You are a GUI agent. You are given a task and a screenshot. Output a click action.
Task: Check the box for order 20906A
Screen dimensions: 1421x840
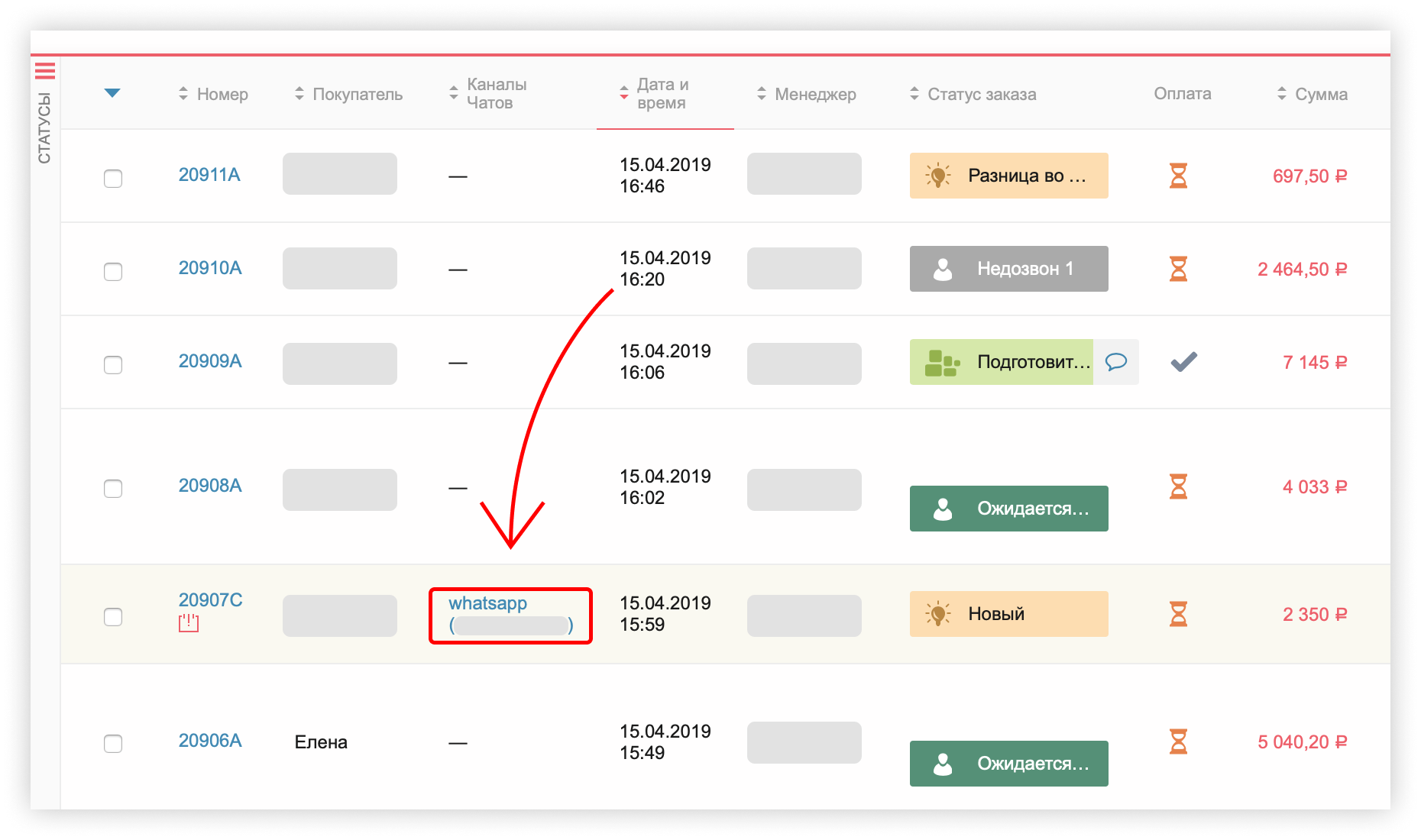tap(113, 744)
